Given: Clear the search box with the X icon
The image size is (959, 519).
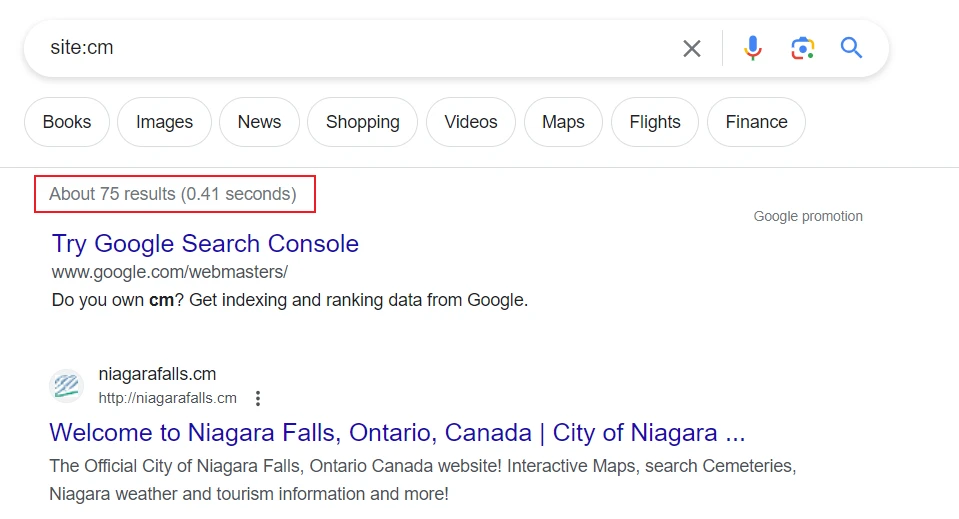Looking at the screenshot, I should (x=691, y=48).
